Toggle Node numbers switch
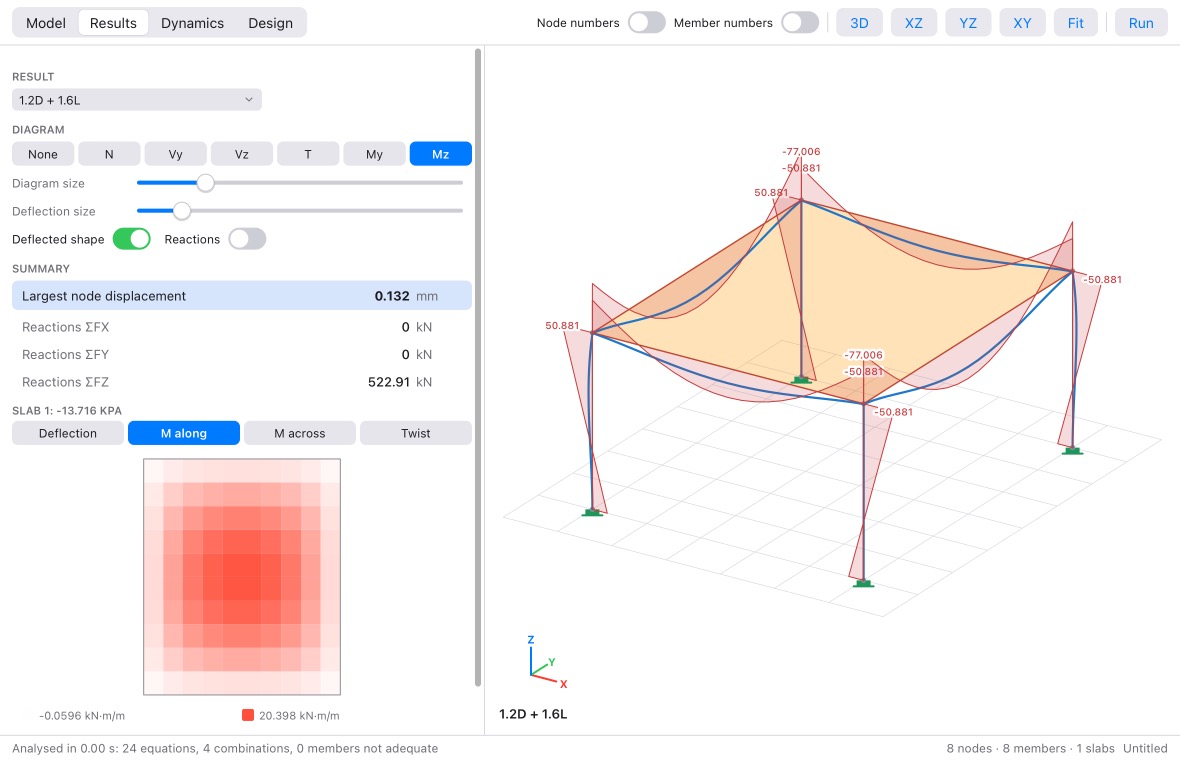1180x760 pixels. coord(646,23)
